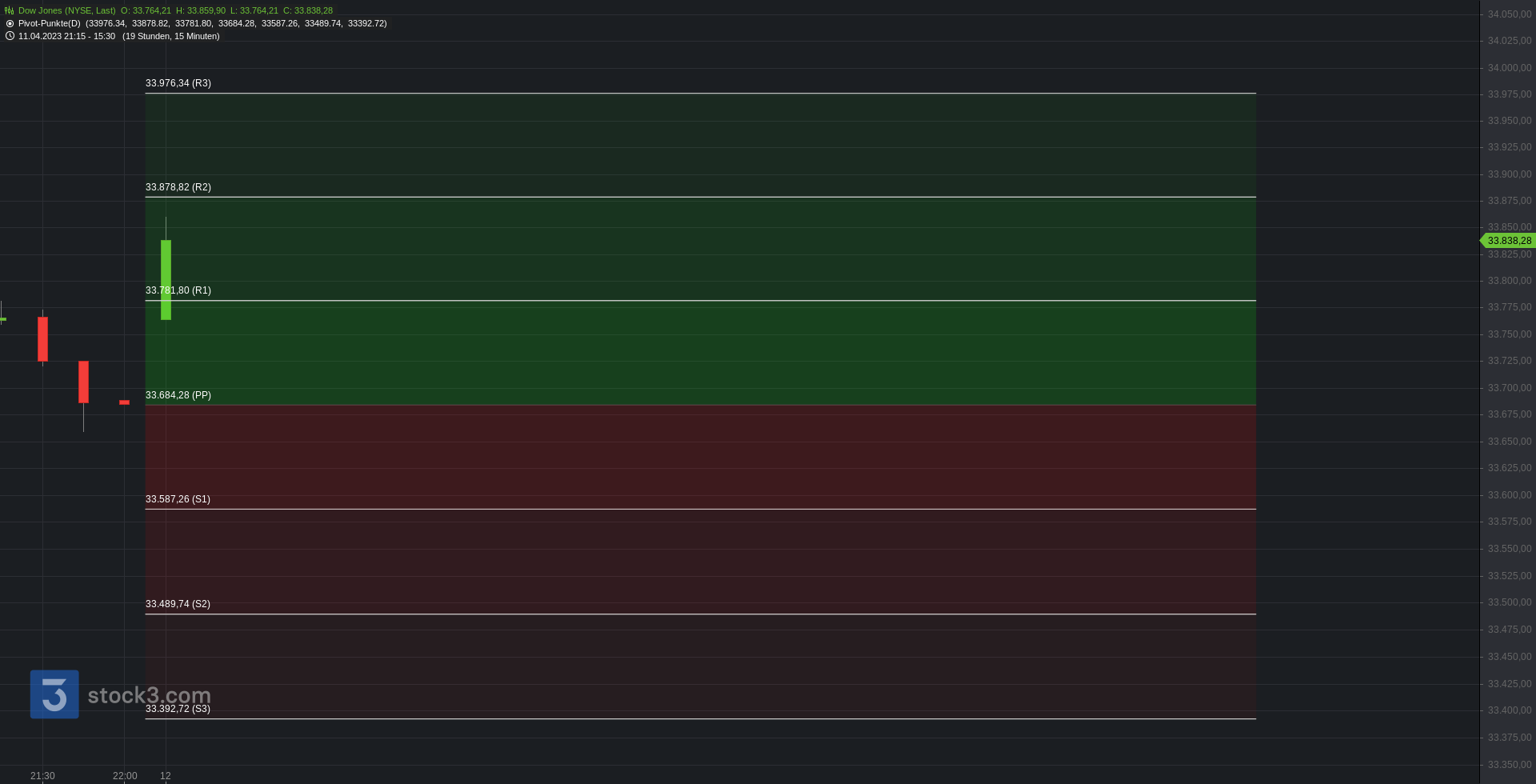
Task: Click the 22:00 time axis marker
Action: 125,776
